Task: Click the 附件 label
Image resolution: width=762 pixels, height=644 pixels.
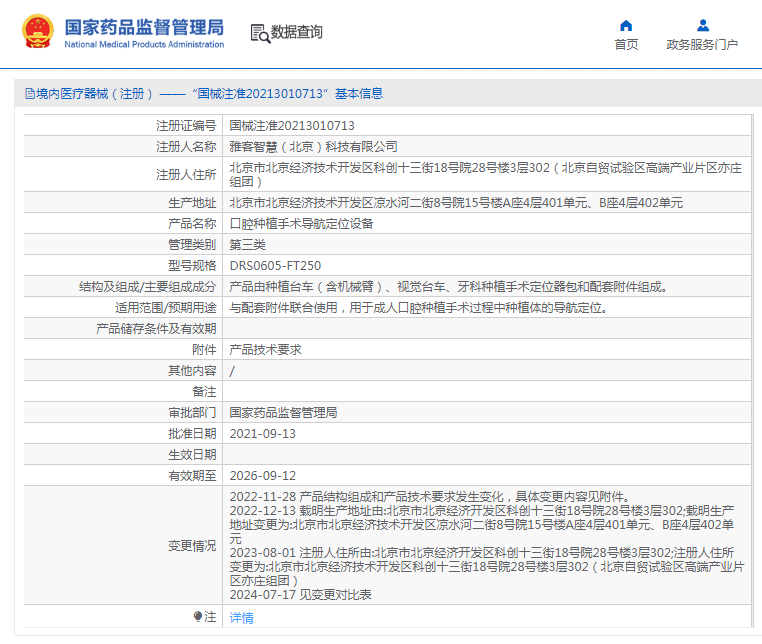Action: (204, 349)
